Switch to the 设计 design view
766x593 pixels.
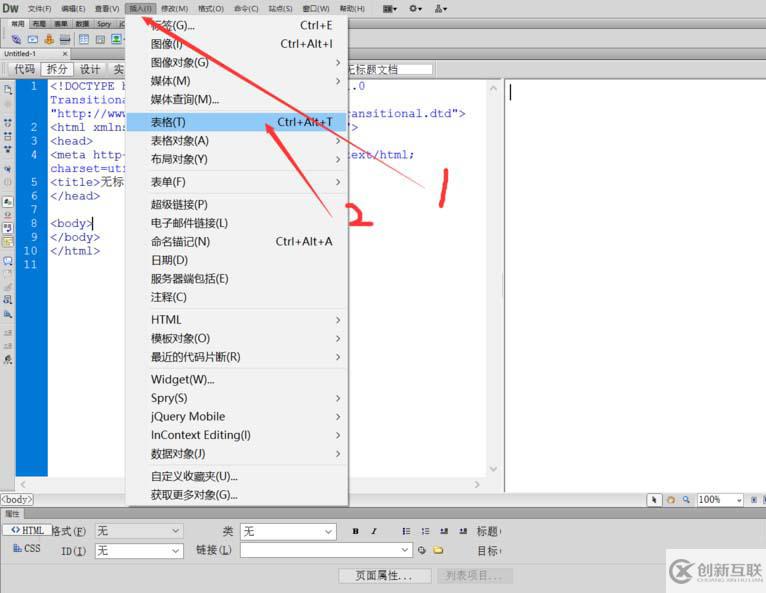[x=90, y=69]
